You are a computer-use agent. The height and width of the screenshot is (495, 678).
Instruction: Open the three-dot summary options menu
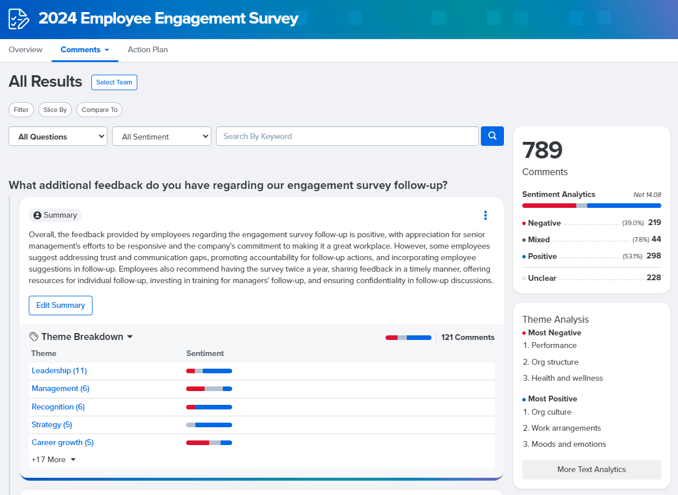point(485,215)
